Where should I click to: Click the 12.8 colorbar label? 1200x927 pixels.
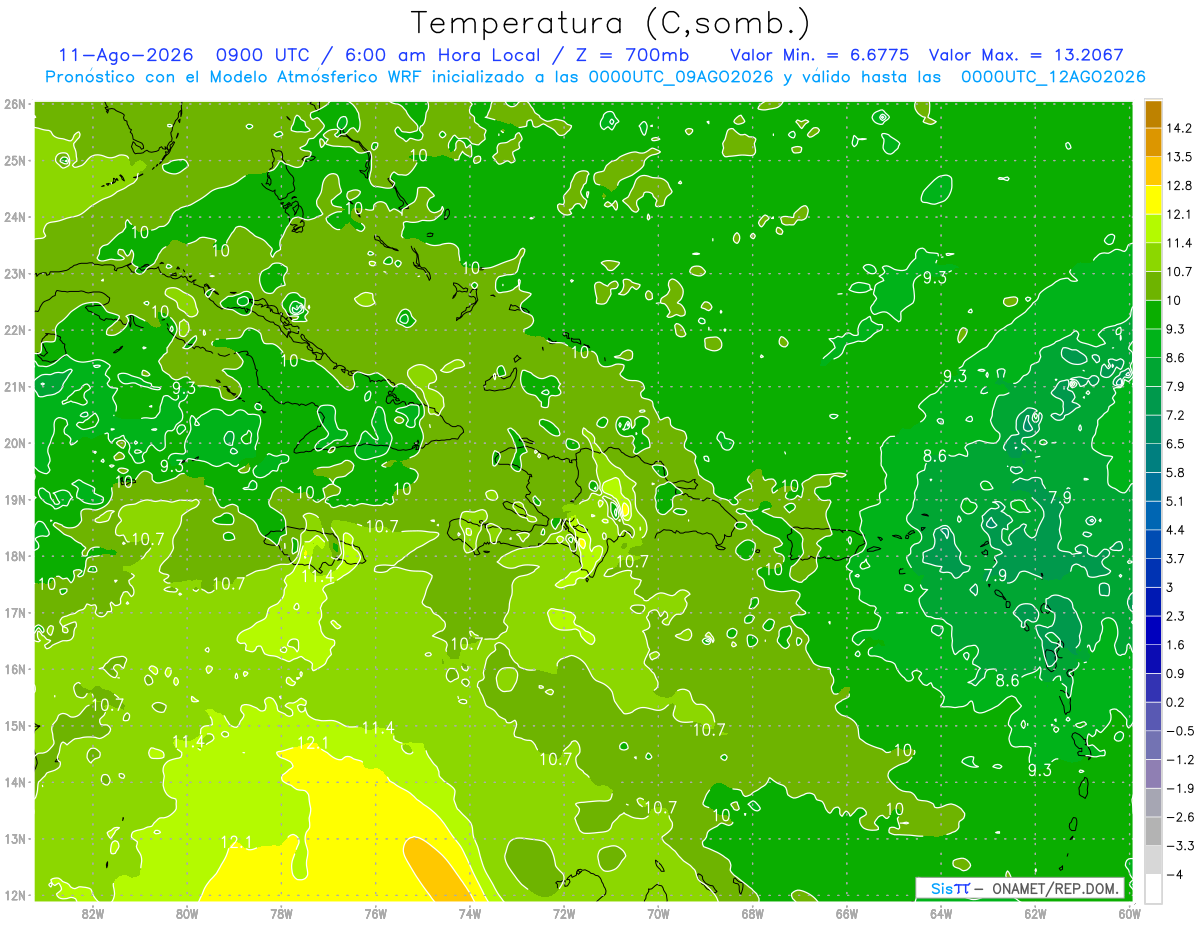pyautogui.click(x=1180, y=185)
